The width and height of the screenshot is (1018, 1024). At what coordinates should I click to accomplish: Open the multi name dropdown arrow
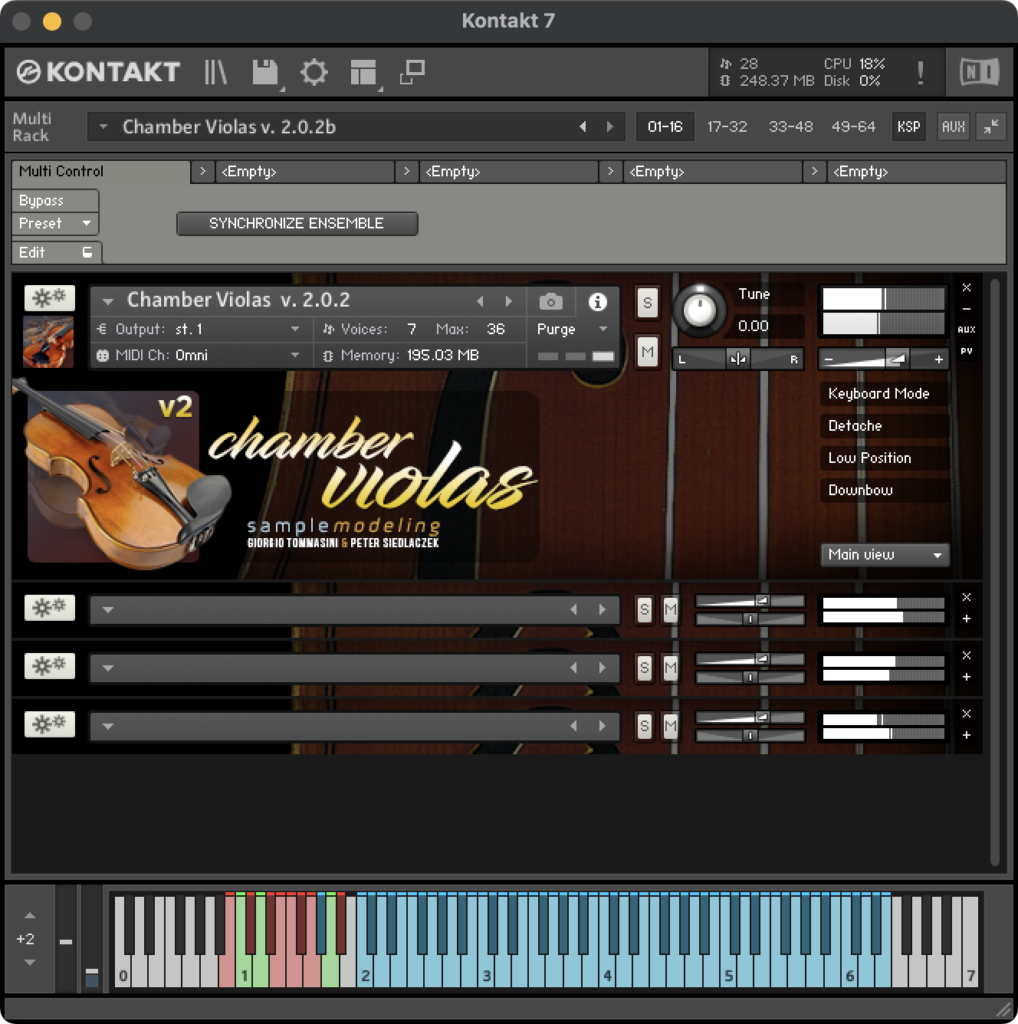[103, 127]
